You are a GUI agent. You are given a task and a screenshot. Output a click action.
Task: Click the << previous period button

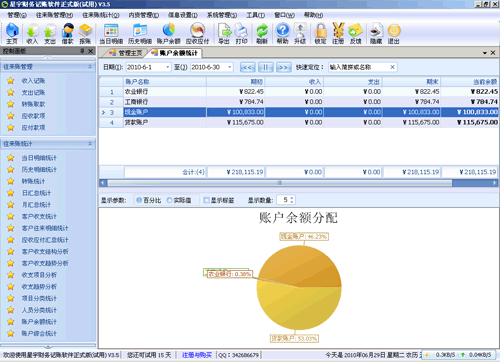(248, 67)
